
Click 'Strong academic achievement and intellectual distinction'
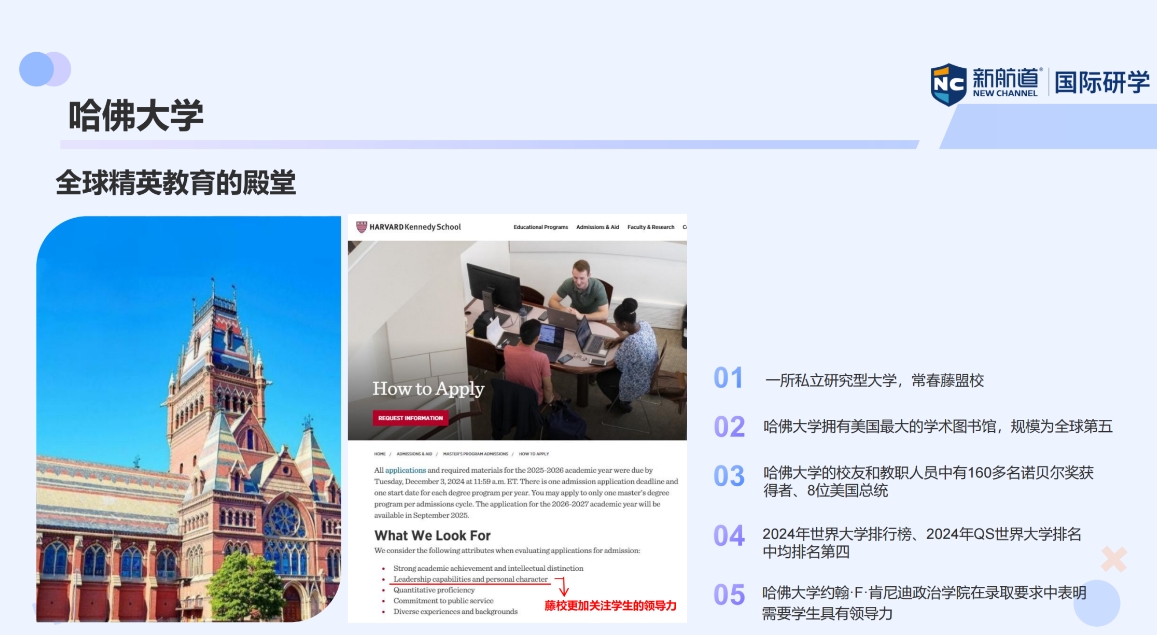(488, 569)
